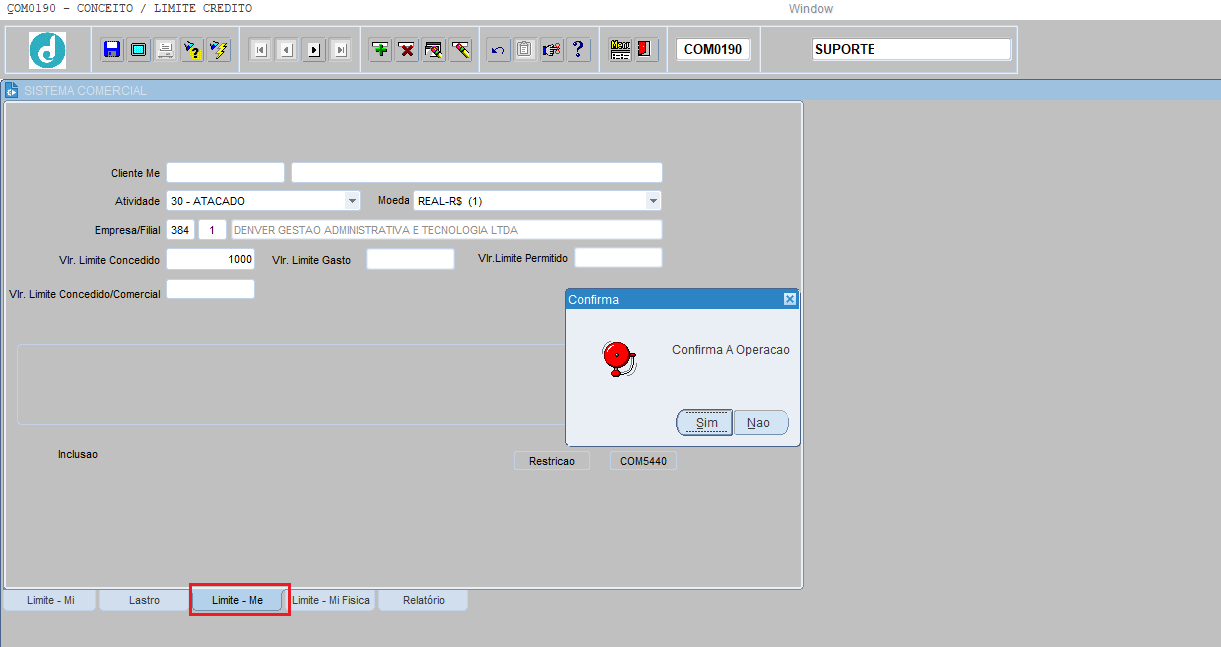The width and height of the screenshot is (1221, 647).
Task: Click the Save floppy disk icon
Action: click(112, 49)
